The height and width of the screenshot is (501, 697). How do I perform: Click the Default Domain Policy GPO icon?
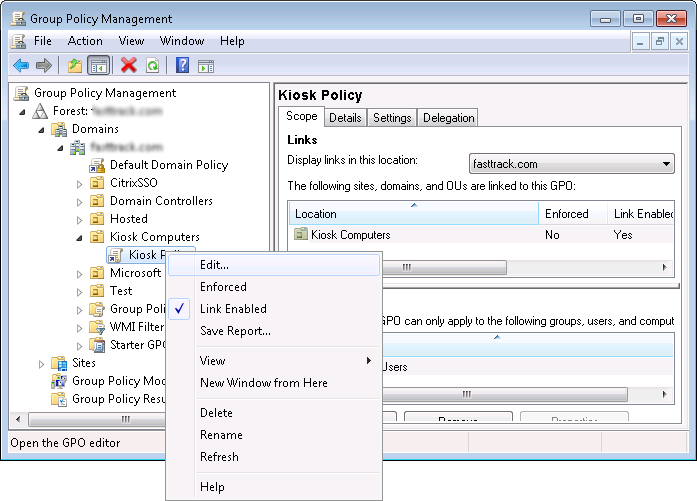coord(97,165)
